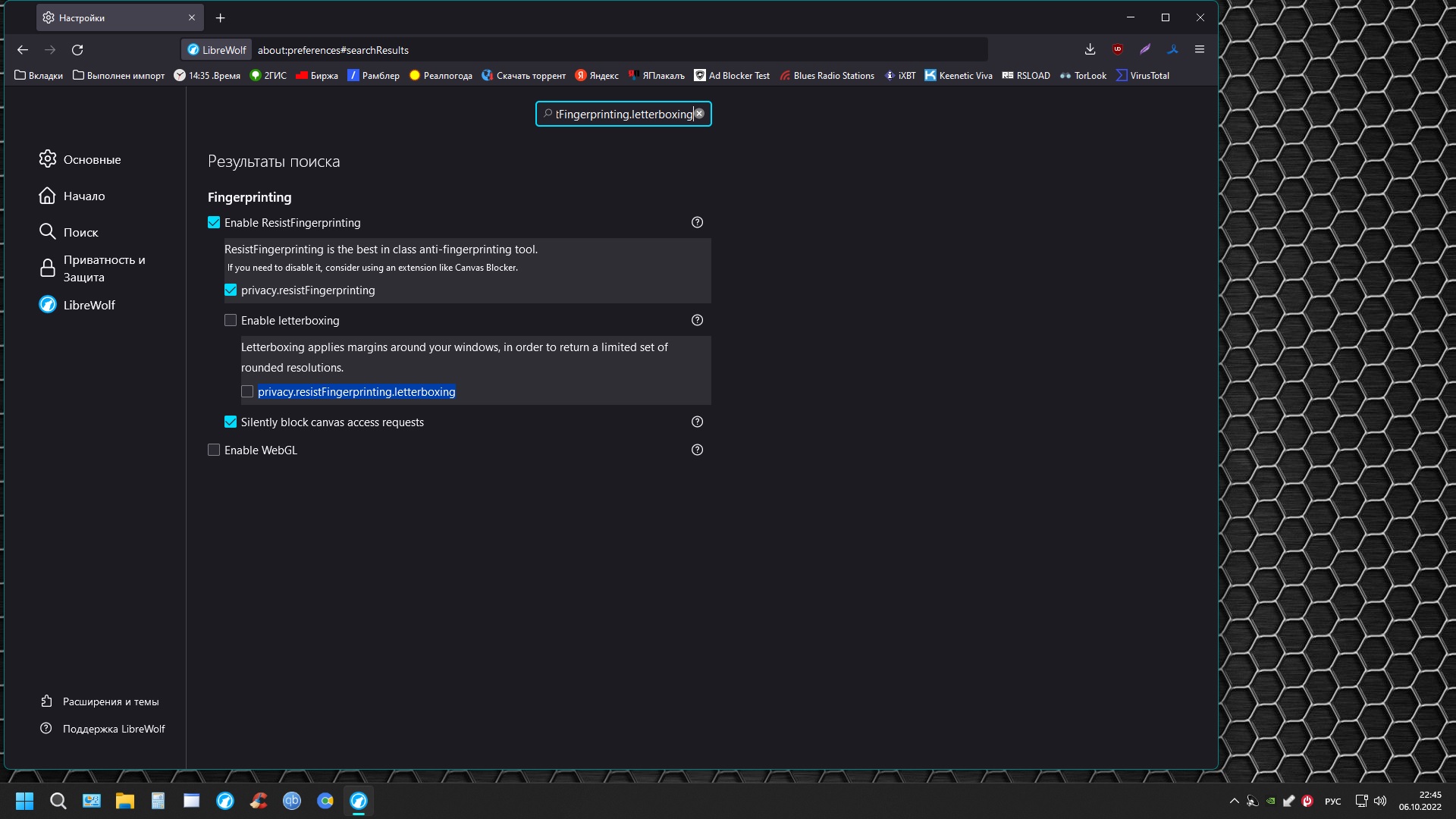The width and height of the screenshot is (1456, 819).
Task: Click the purple feather extension icon
Action: pyautogui.click(x=1145, y=49)
